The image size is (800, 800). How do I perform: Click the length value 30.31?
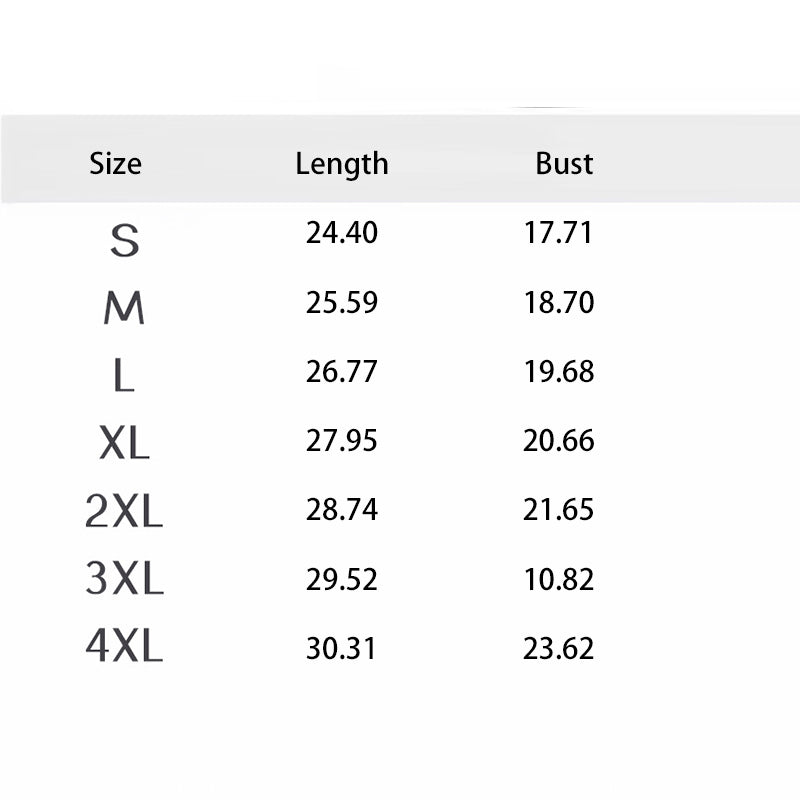pos(341,648)
